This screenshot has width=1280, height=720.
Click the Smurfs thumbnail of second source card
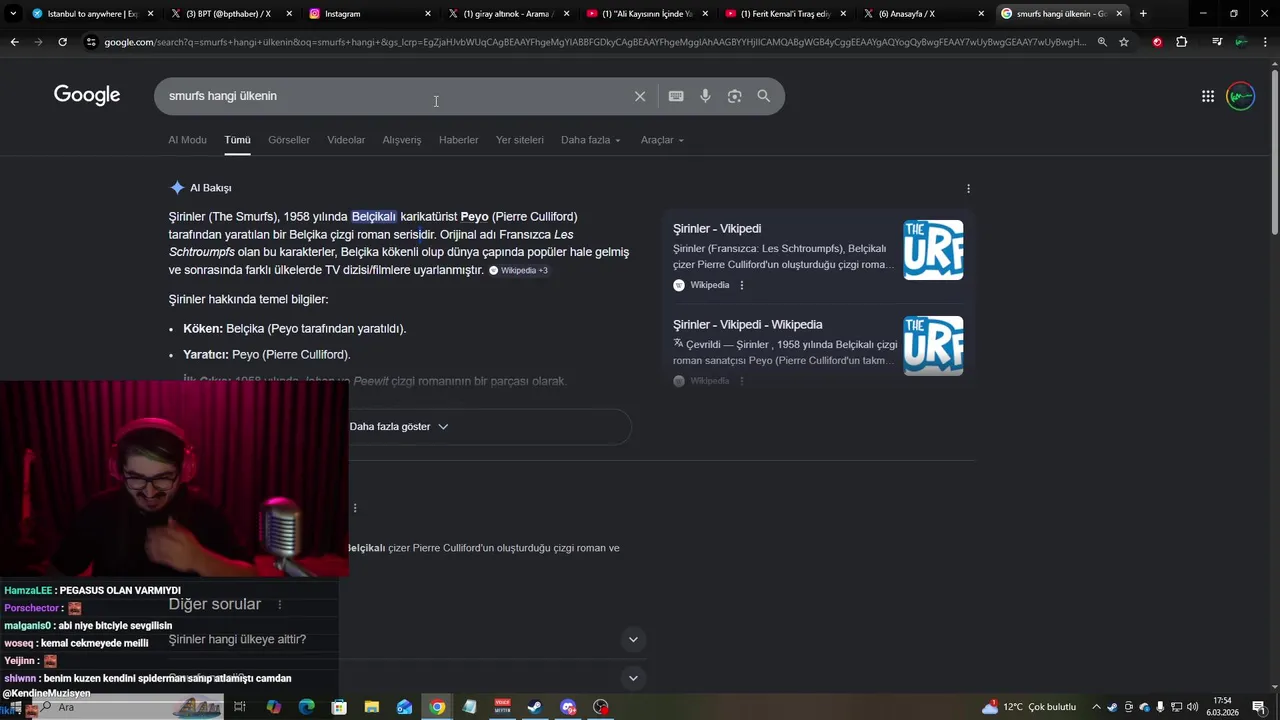pos(934,346)
